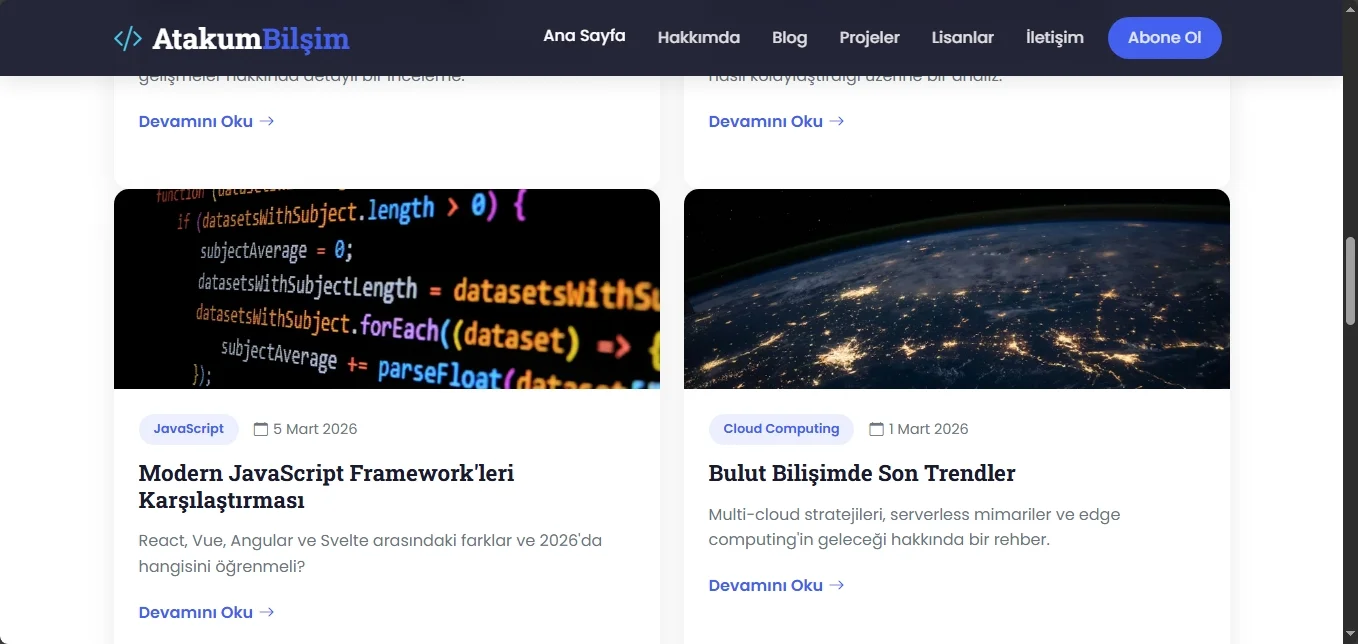Open Devamını Oku for JavaScript Framework article
The image size is (1358, 644).
pyautogui.click(x=207, y=612)
